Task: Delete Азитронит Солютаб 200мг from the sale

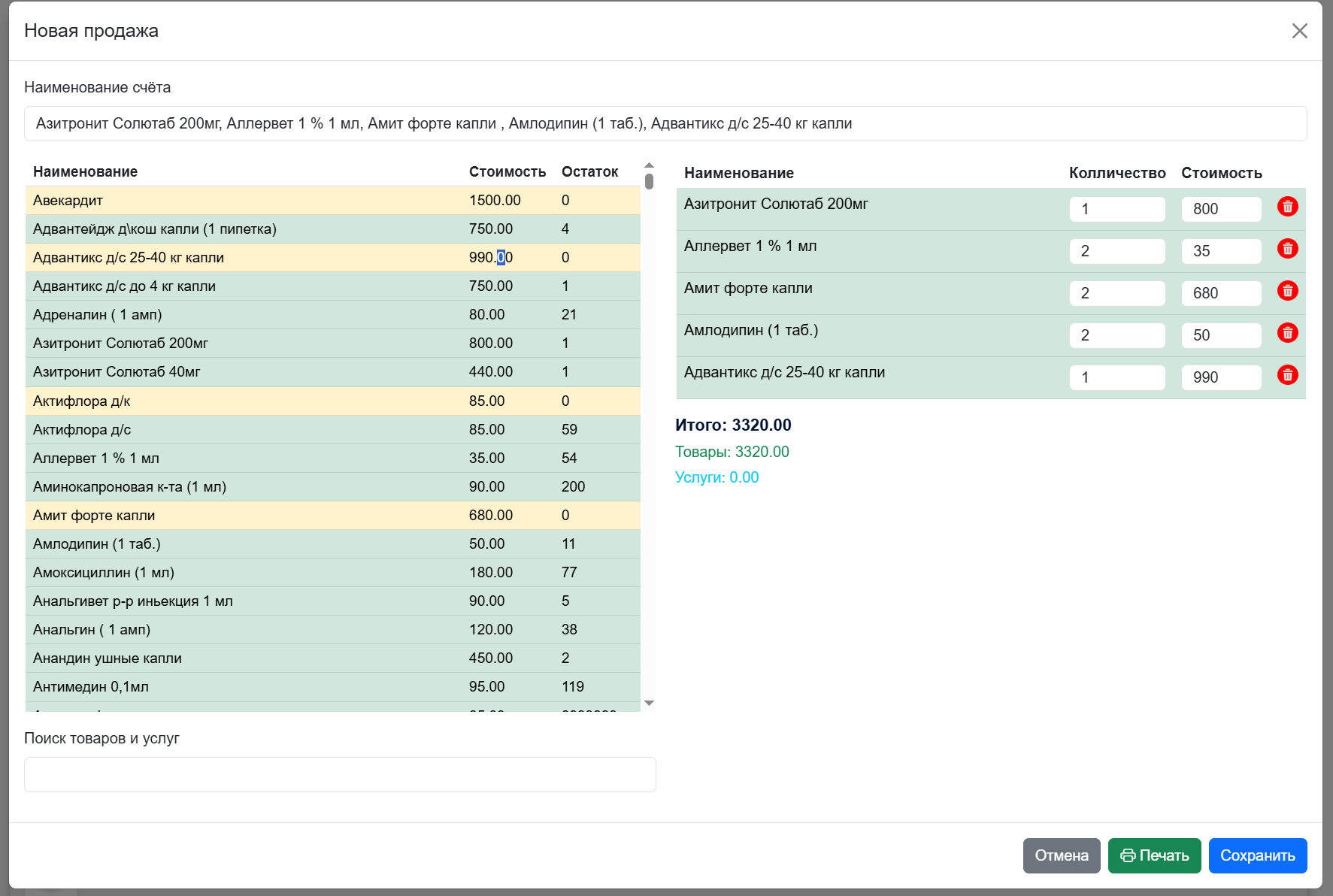Action: point(1287,207)
